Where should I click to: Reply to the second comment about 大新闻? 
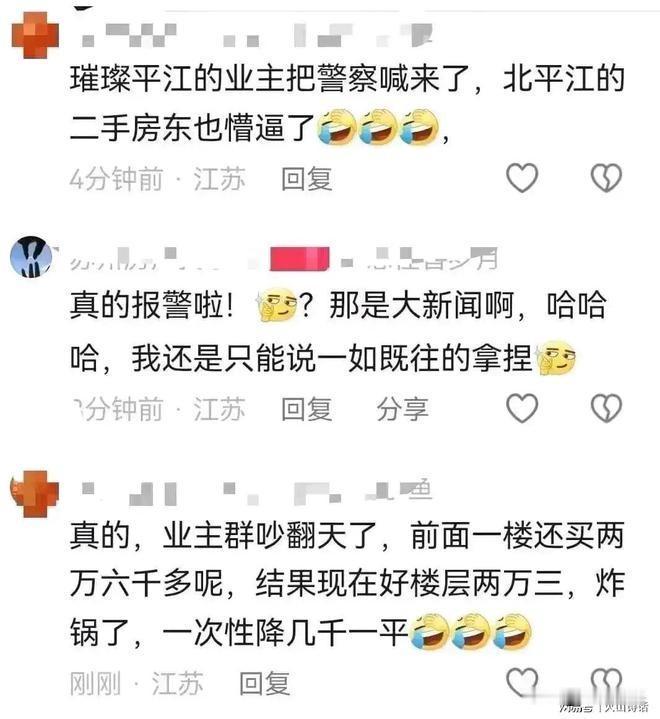point(306,409)
